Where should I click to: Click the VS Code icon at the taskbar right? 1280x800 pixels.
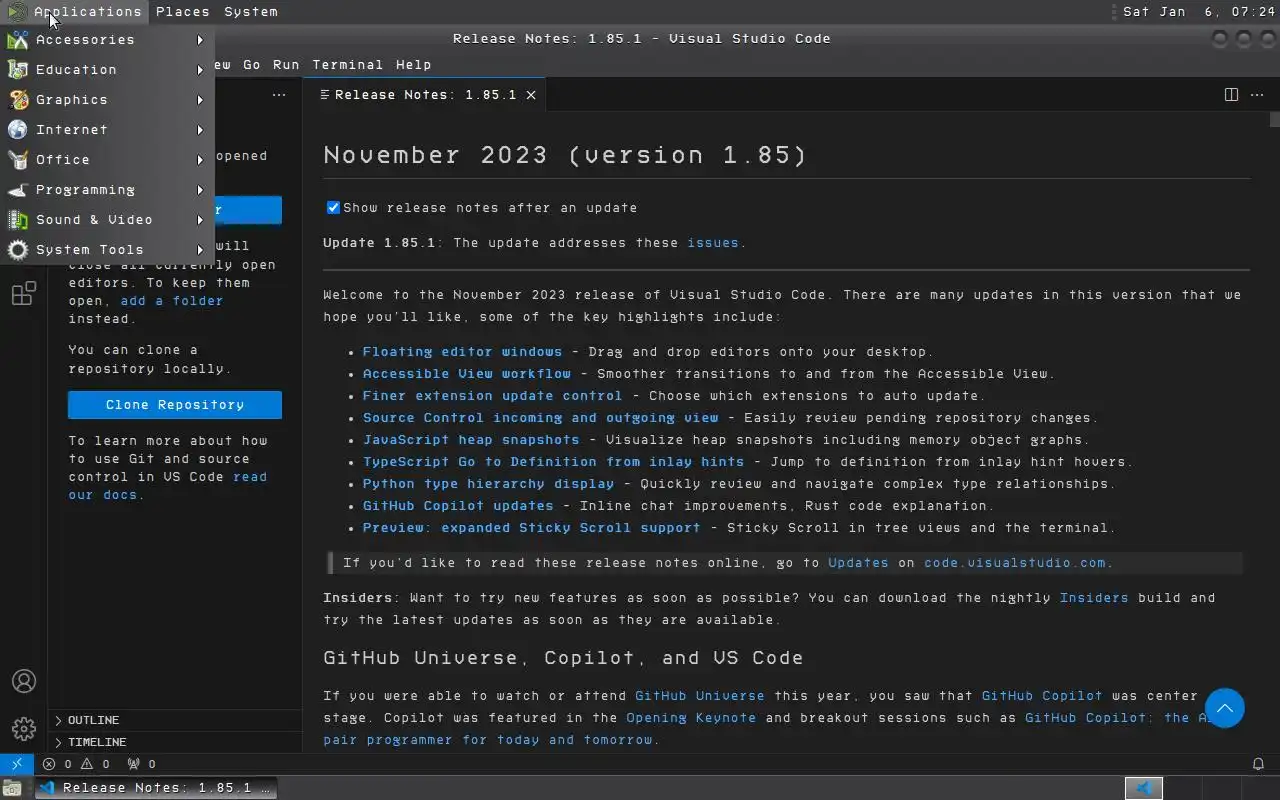pyautogui.click(x=1144, y=788)
